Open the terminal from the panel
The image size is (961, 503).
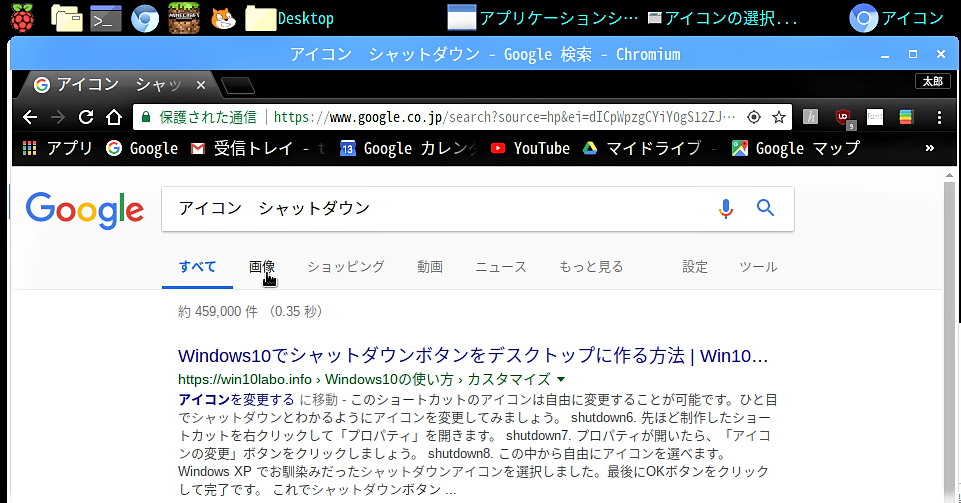point(106,18)
